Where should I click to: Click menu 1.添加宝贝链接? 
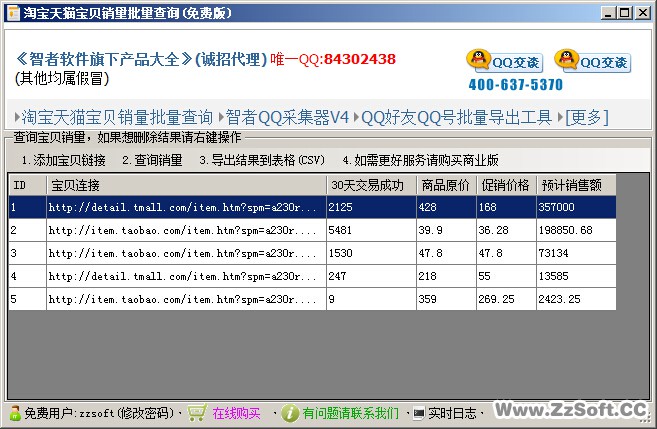tap(64, 160)
